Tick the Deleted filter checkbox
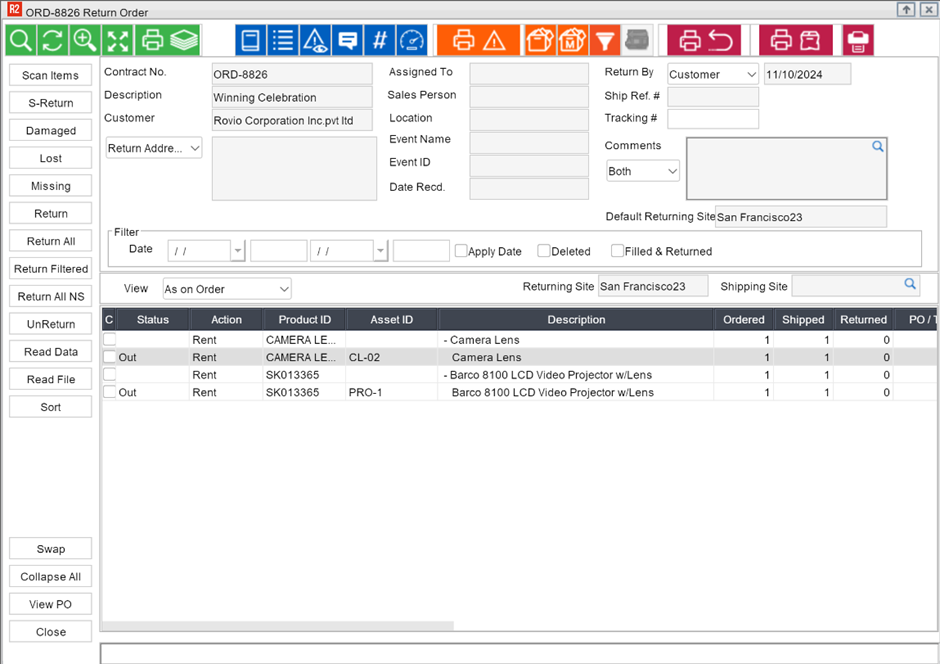The height and width of the screenshot is (664, 940). pos(544,251)
